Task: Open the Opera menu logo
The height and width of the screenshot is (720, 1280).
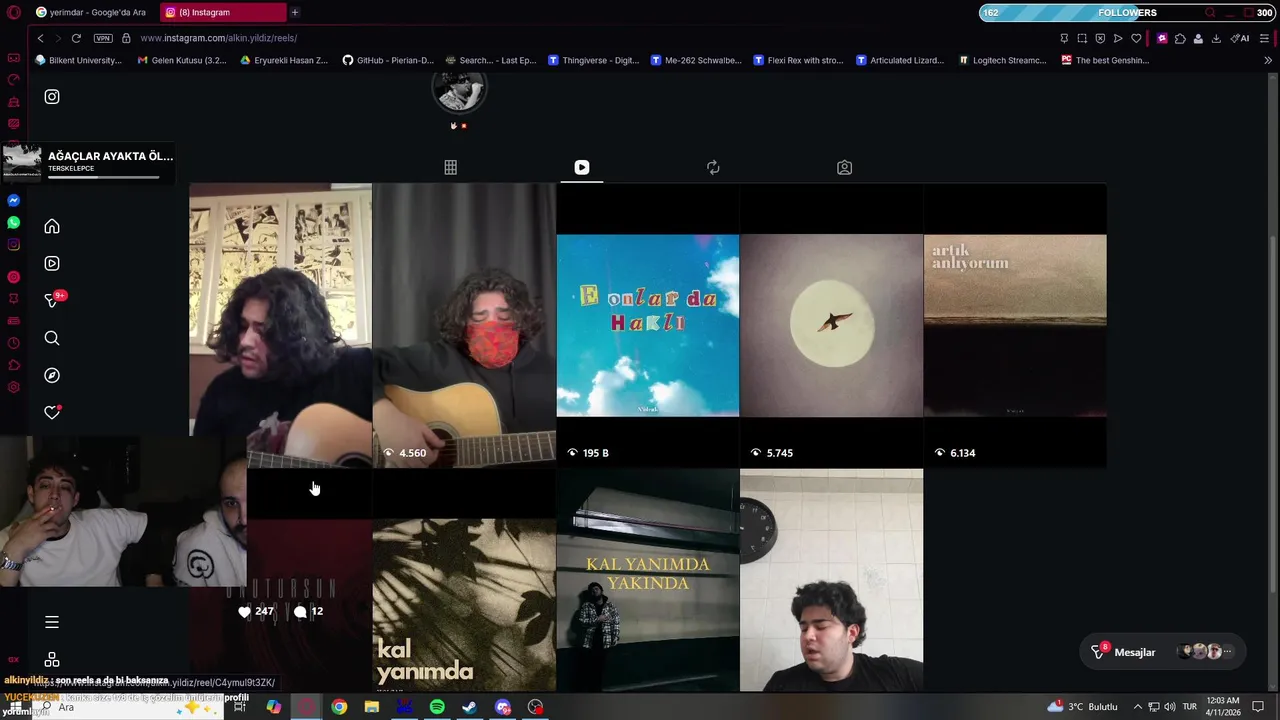Action: (x=13, y=13)
